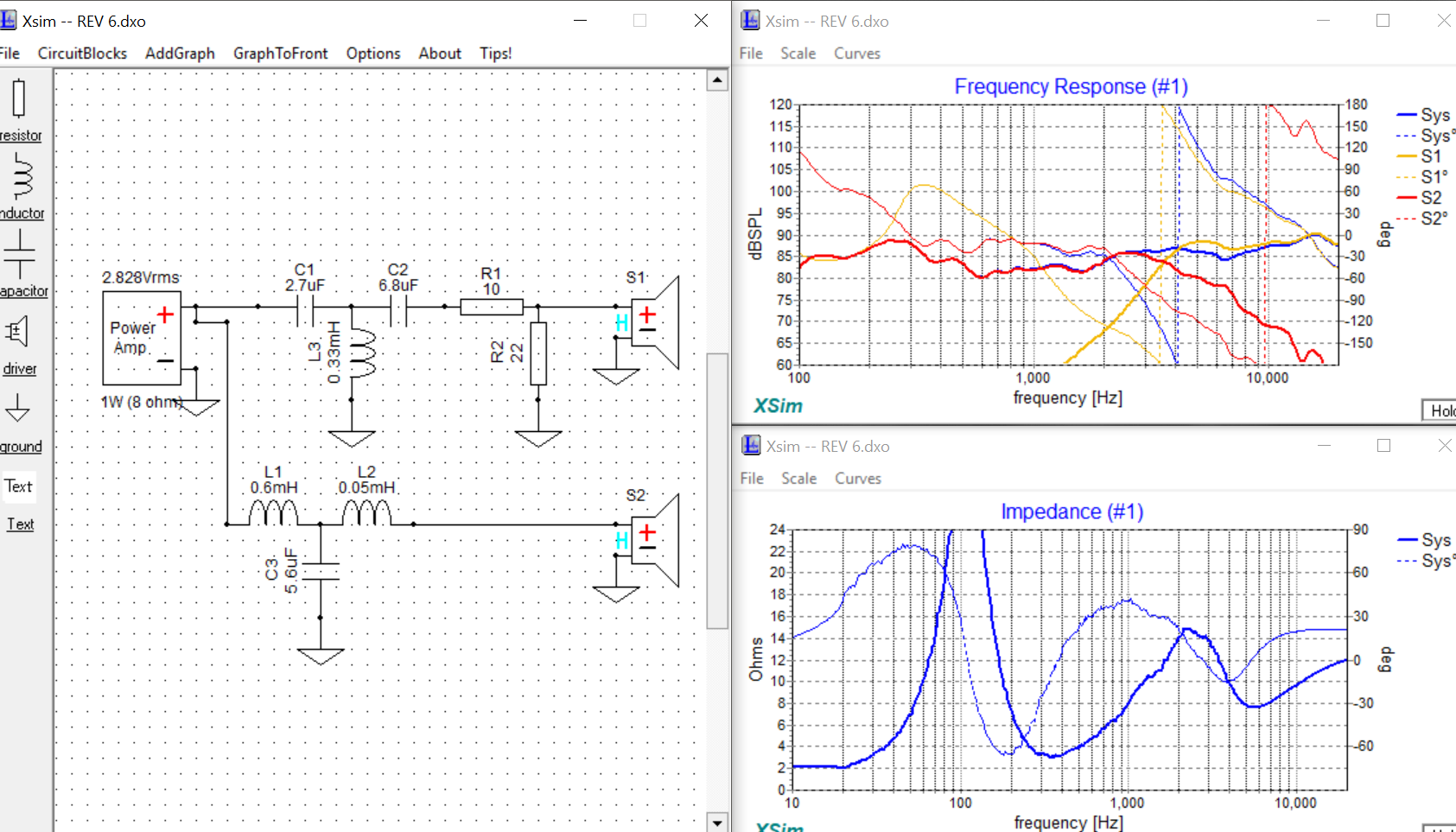This screenshot has width=1456, height=832.
Task: Click cyan H marker on S2 driver
Action: tap(621, 541)
